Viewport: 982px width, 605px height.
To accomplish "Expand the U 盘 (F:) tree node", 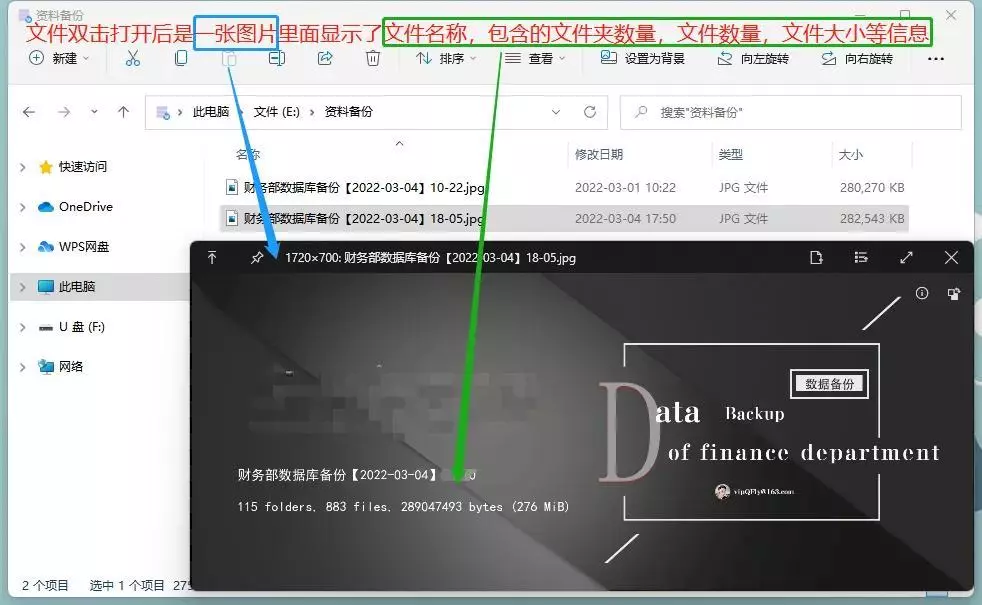I will click(23, 328).
